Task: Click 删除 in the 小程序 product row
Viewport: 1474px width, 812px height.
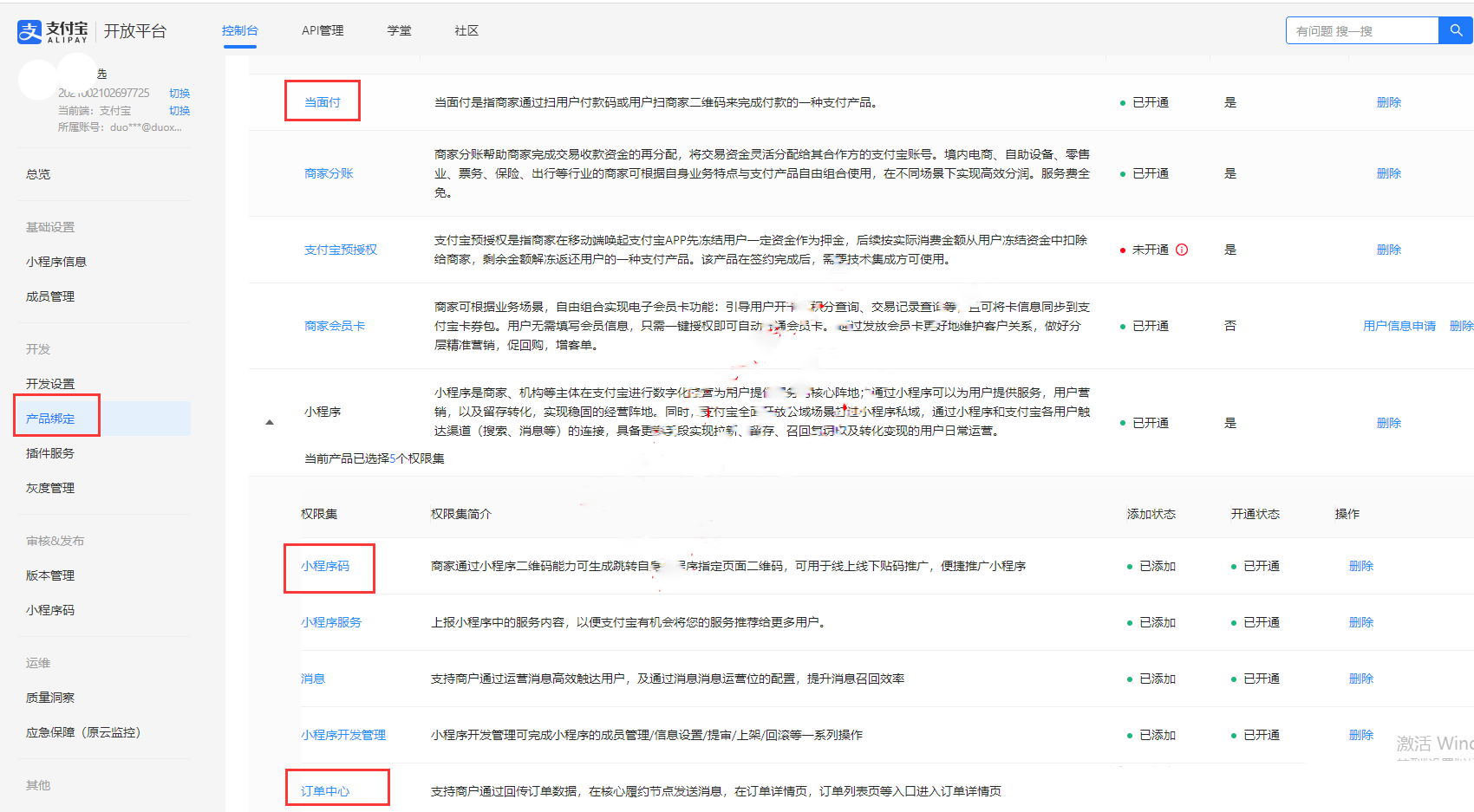Action: (x=1389, y=423)
